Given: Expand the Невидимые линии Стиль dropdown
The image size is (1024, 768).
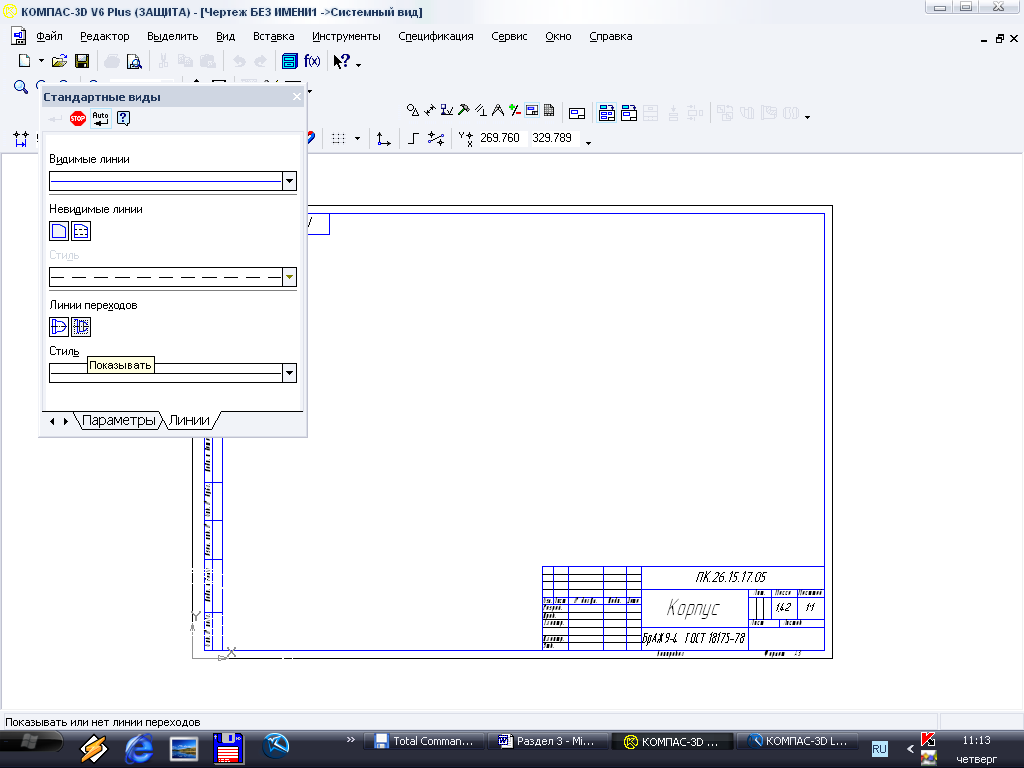Looking at the screenshot, I should click(x=289, y=277).
